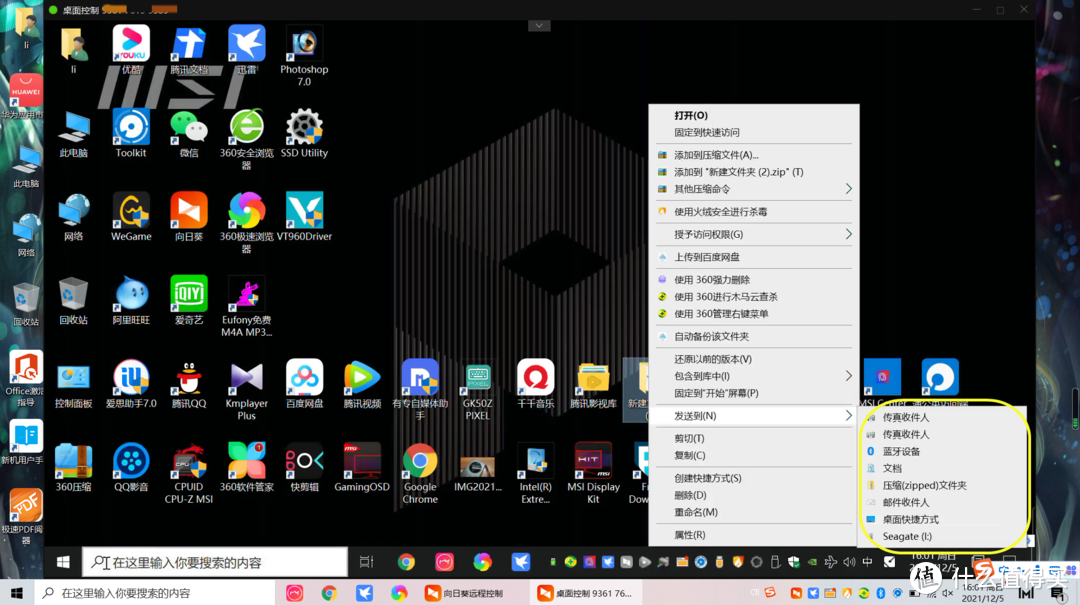Viewport: 1080px width, 605px height.
Task: Switch to 桌面控制 9361 taskbar window
Action: point(585,593)
